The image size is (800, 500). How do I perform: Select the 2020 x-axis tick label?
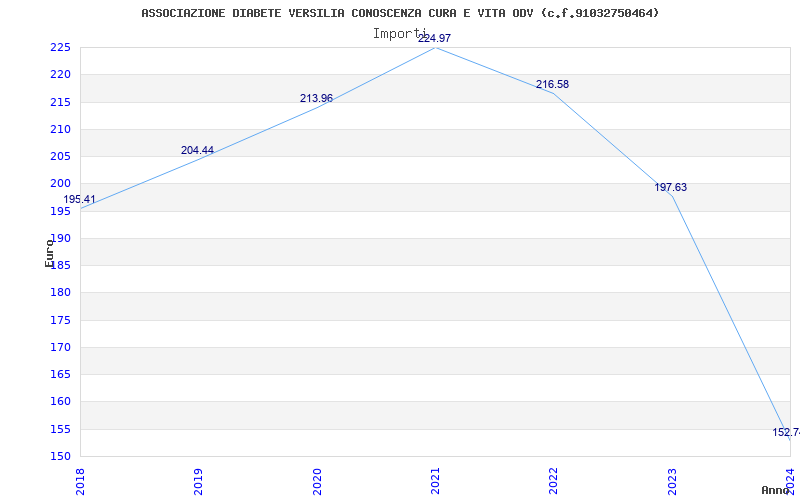click(x=317, y=482)
